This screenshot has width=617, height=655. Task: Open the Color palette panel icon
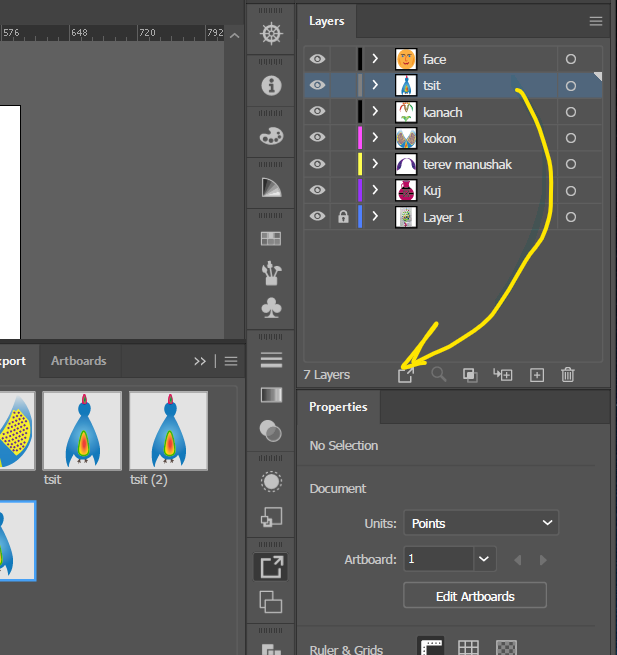[271, 136]
